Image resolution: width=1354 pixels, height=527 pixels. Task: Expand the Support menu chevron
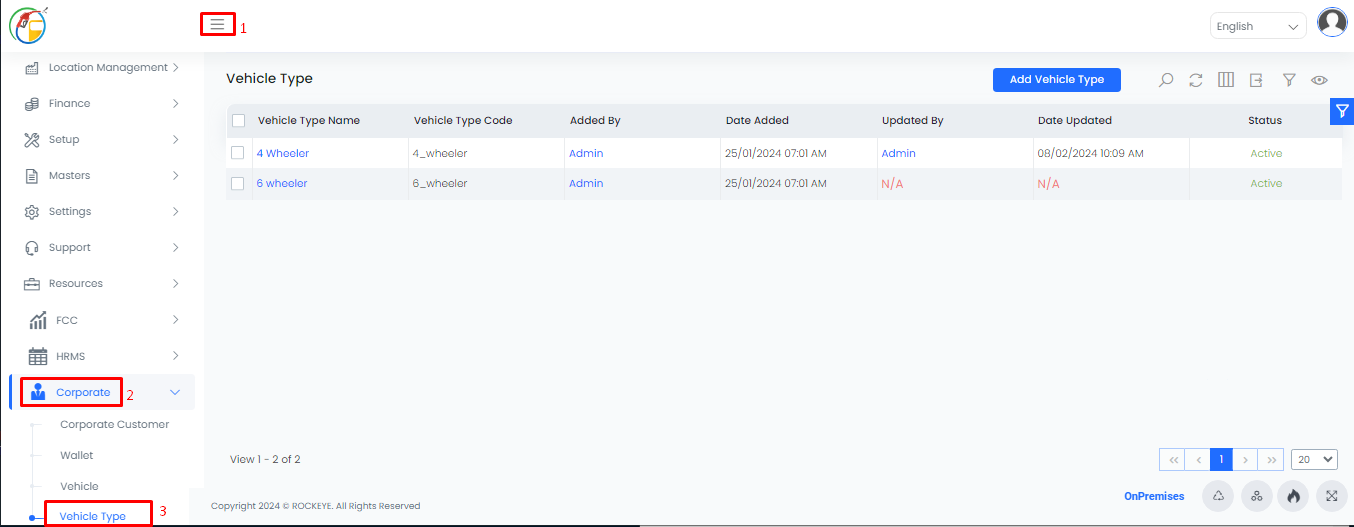[176, 248]
